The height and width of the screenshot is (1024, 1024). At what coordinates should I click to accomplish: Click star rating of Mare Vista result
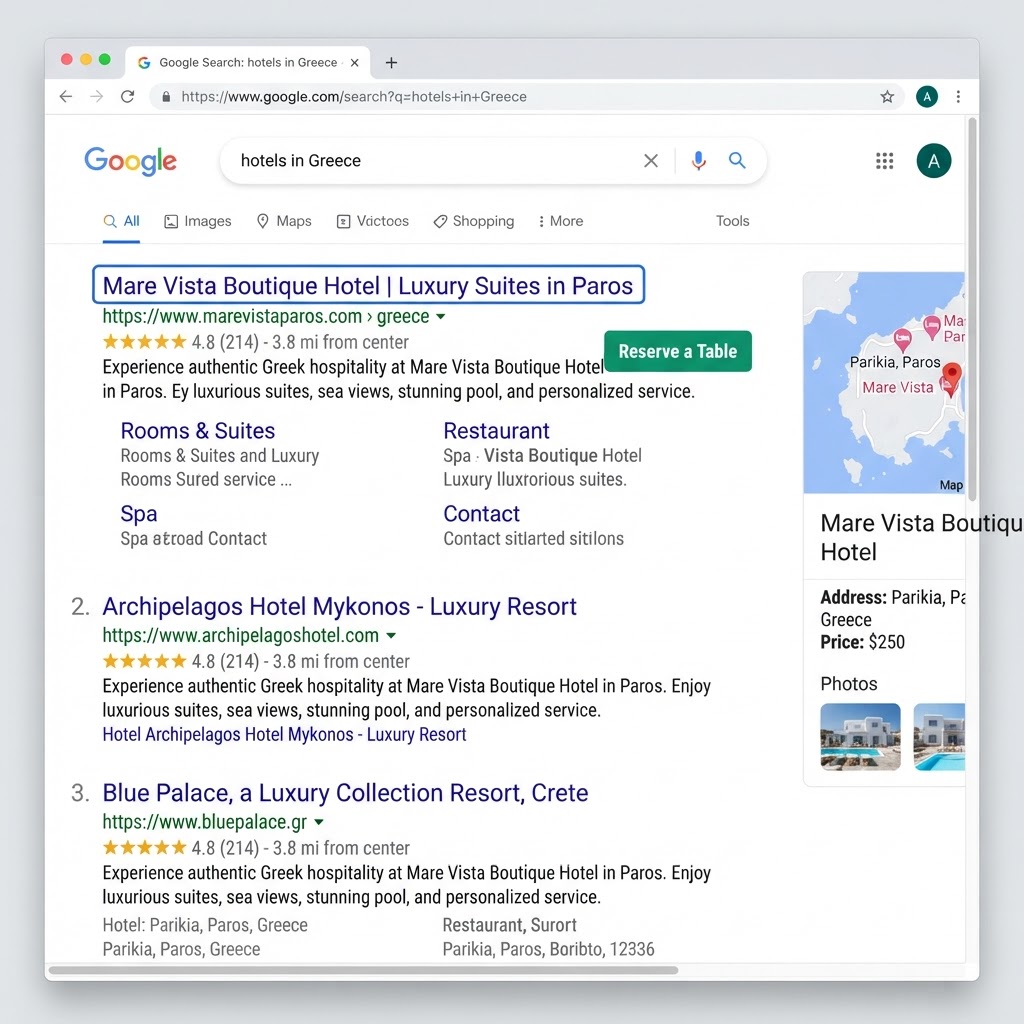(x=144, y=342)
